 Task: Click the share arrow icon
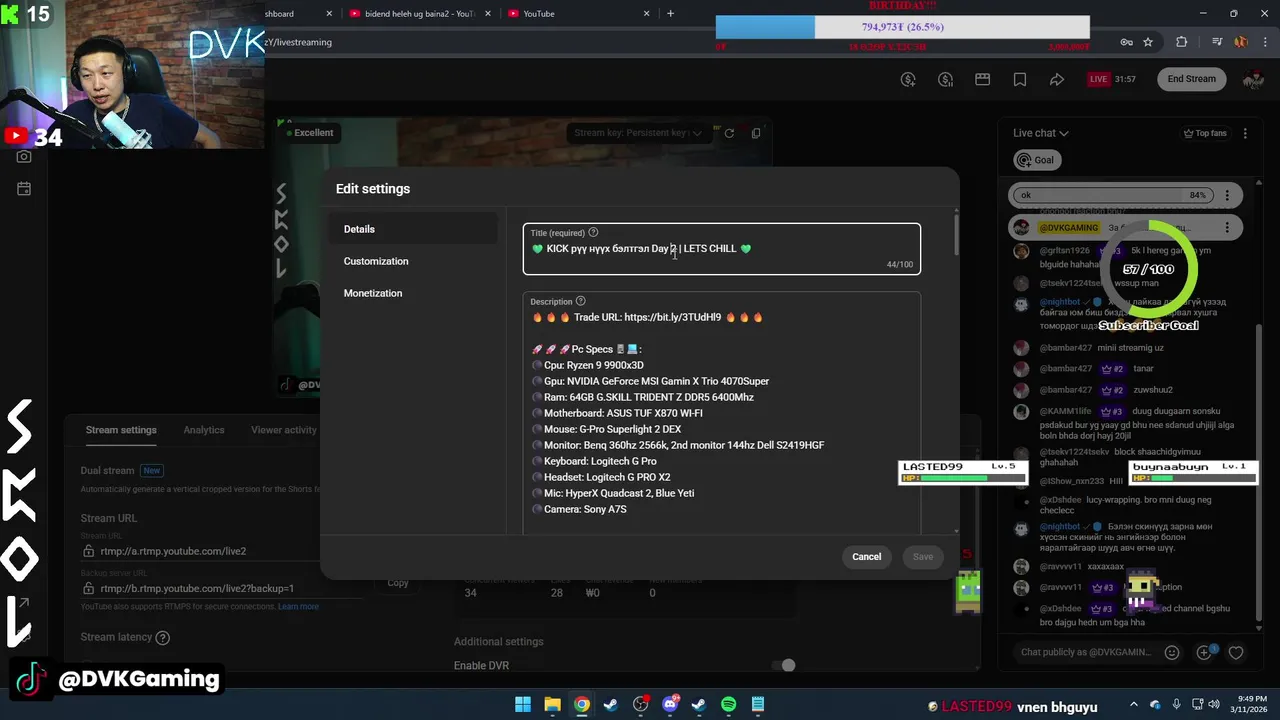pyautogui.click(x=1057, y=79)
